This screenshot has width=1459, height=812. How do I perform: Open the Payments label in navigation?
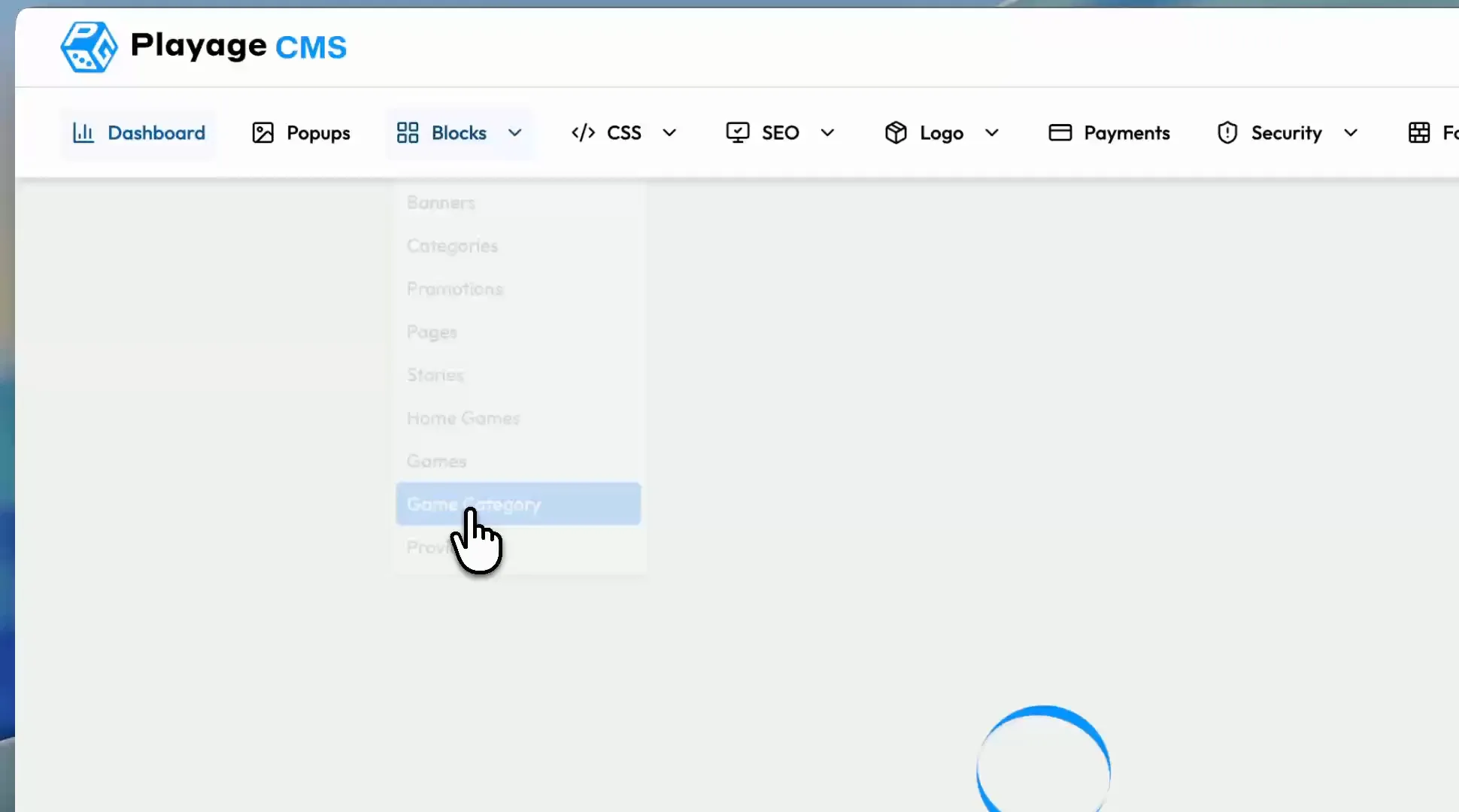pyautogui.click(x=1127, y=134)
